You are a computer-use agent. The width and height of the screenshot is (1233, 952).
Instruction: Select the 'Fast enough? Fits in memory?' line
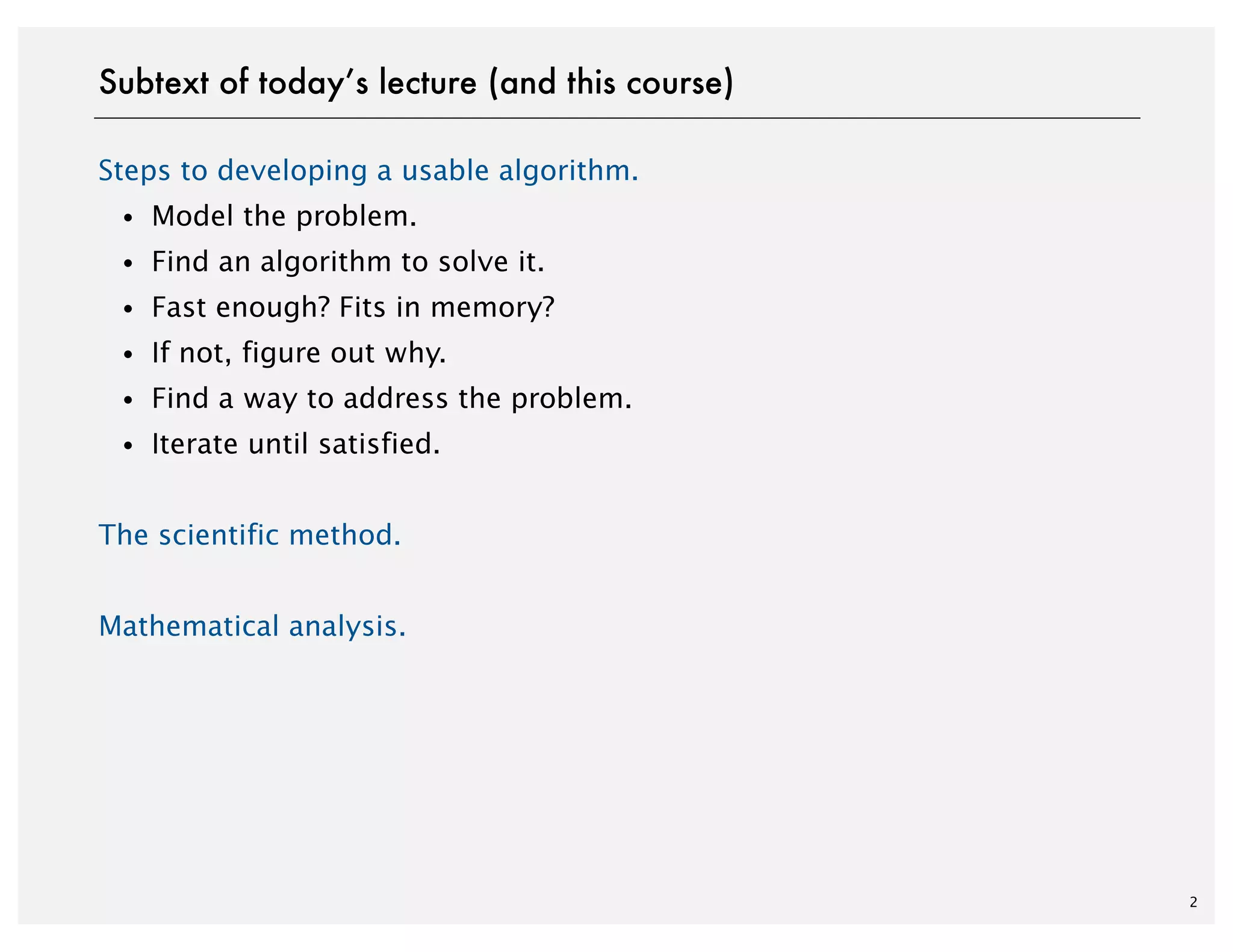352,308
